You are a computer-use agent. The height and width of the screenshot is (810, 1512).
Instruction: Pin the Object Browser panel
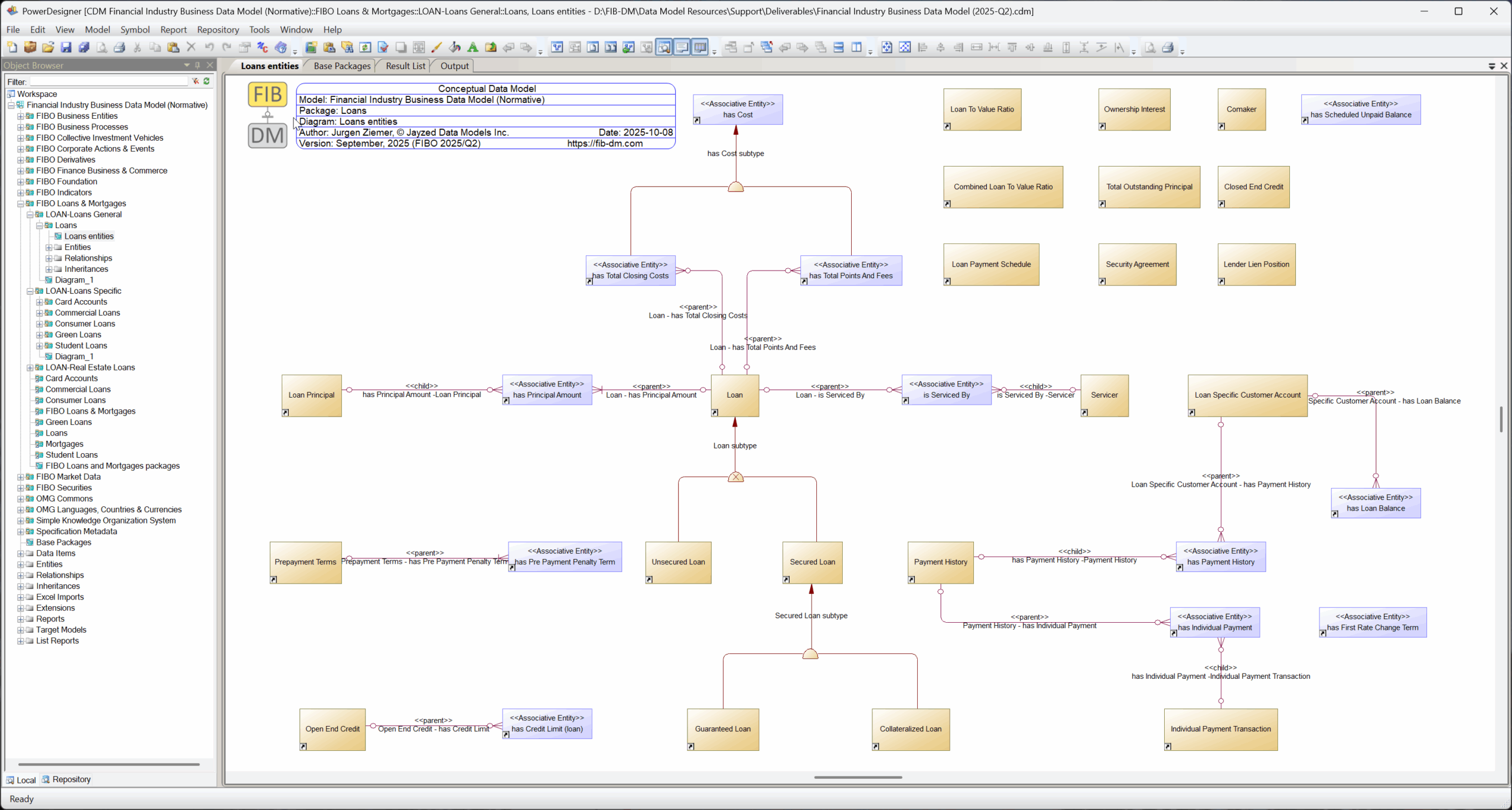(x=198, y=65)
